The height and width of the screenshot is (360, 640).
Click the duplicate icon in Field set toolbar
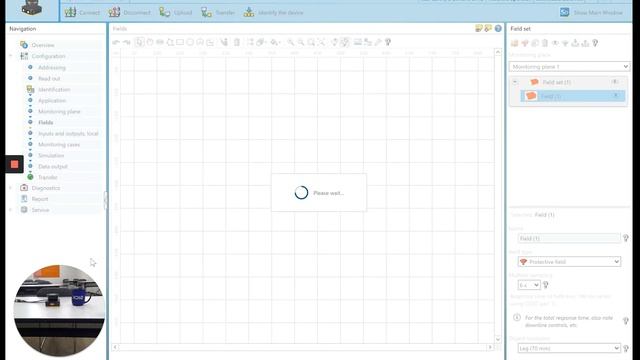point(535,43)
